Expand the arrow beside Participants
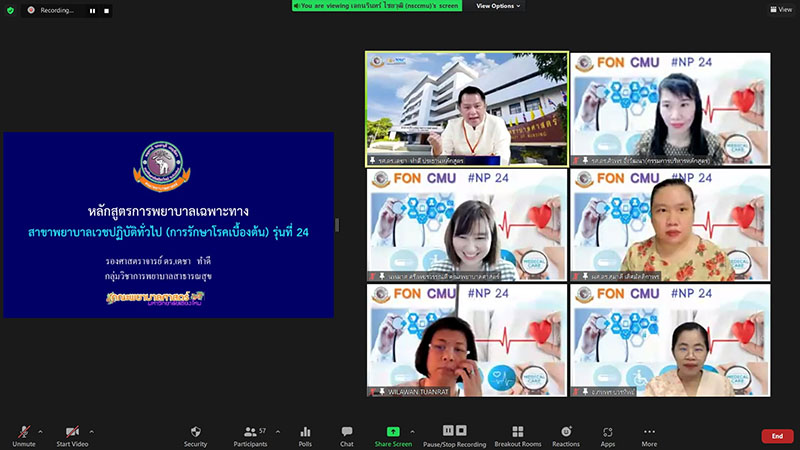Image resolution: width=800 pixels, height=450 pixels. point(278,432)
